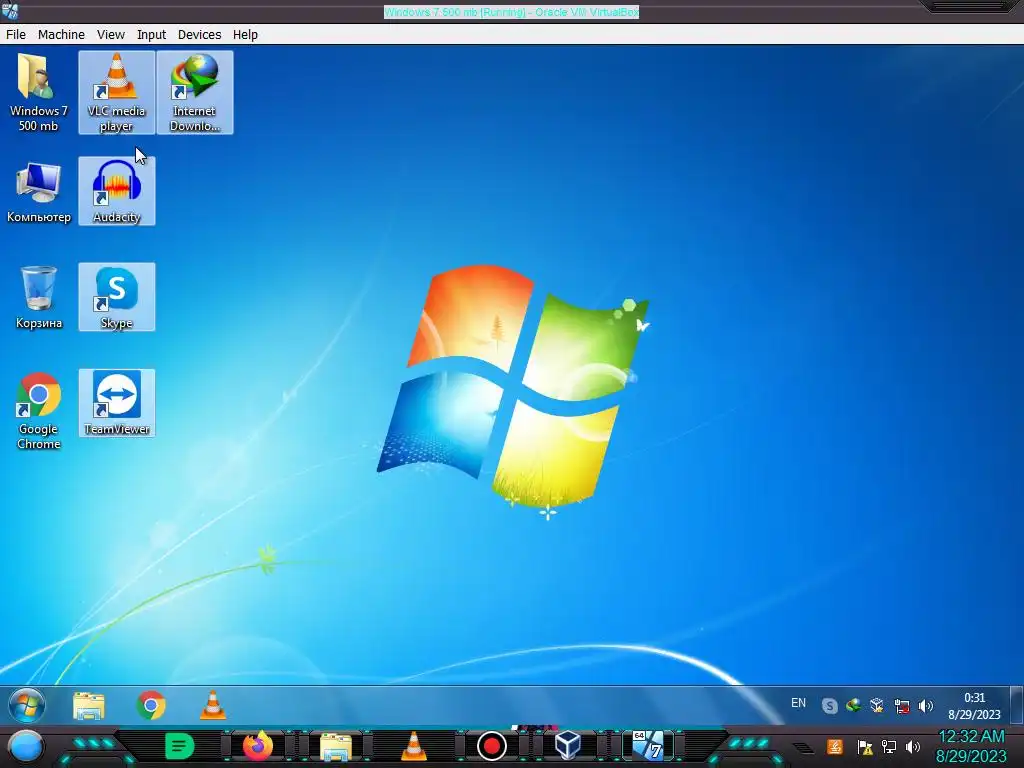Click host clock showing 12:32 AM
This screenshot has width=1024, height=768.
[971, 746]
